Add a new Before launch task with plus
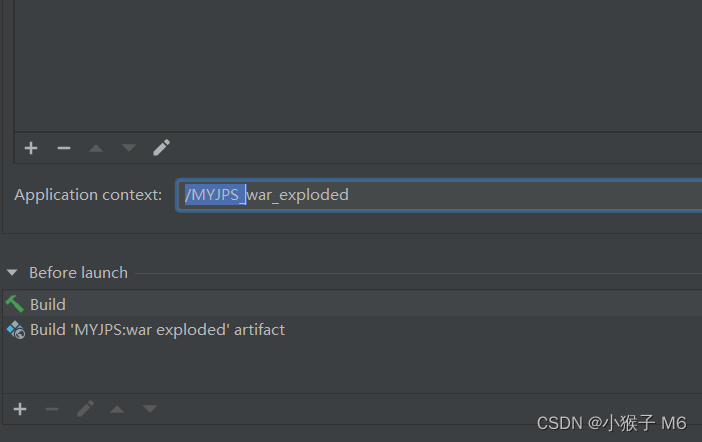 20,409
